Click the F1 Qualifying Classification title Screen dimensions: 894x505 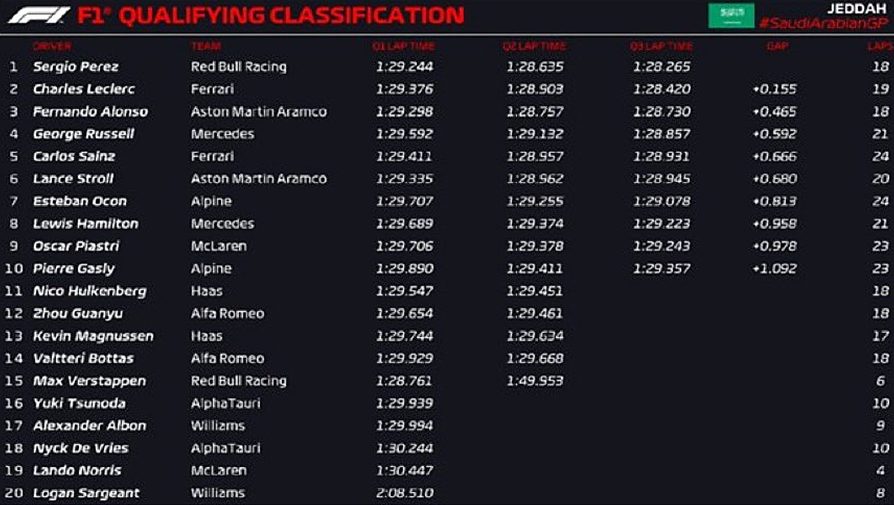(270, 16)
